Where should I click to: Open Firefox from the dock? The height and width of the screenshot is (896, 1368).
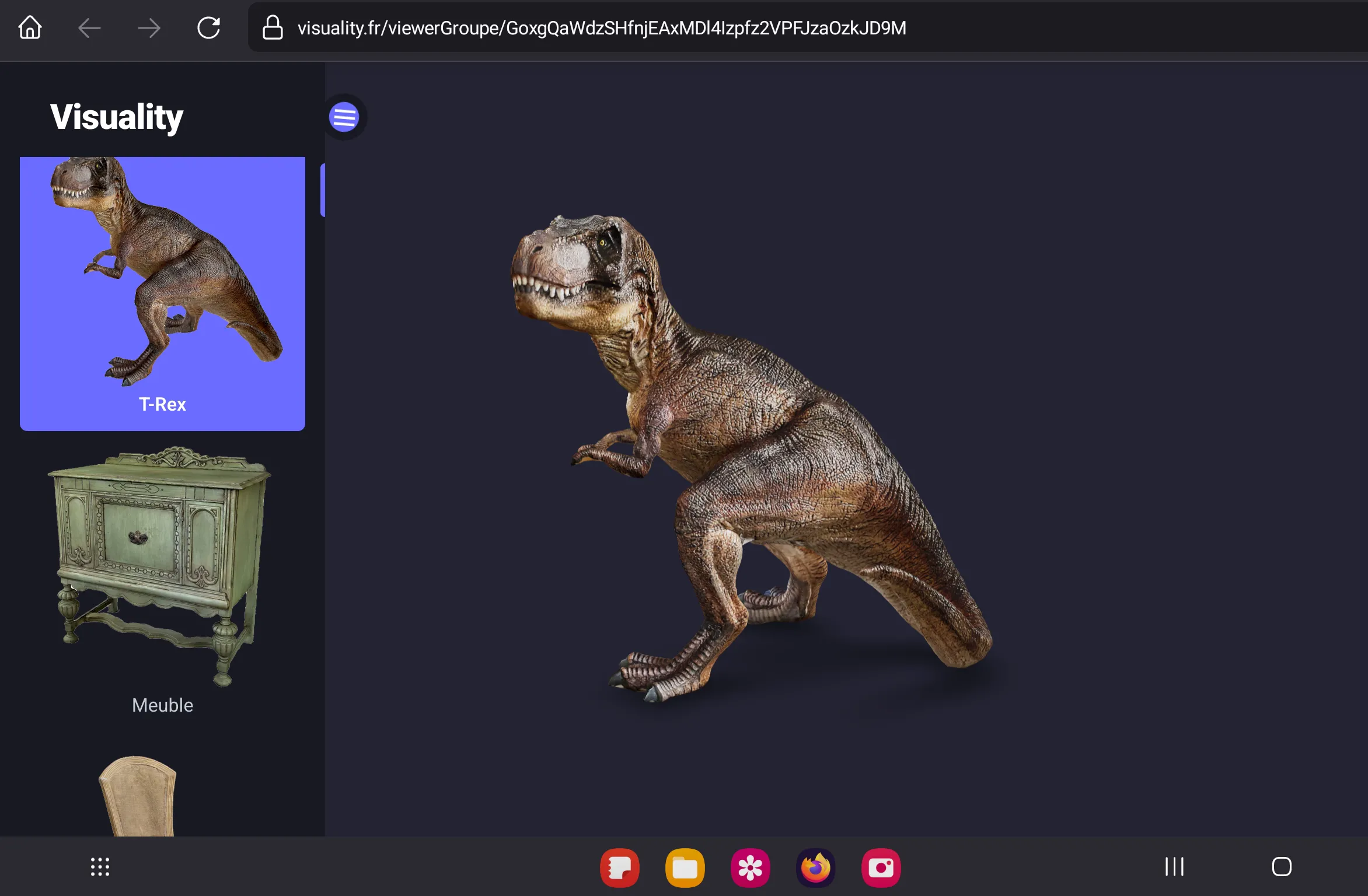816,867
